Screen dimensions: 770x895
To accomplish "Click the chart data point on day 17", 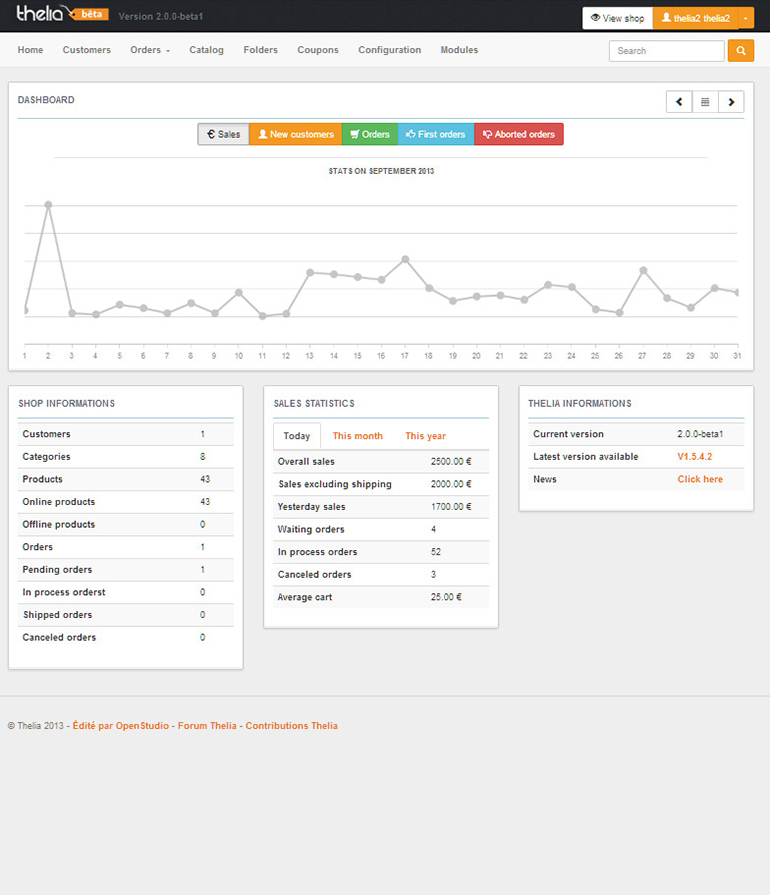I will pos(405,259).
